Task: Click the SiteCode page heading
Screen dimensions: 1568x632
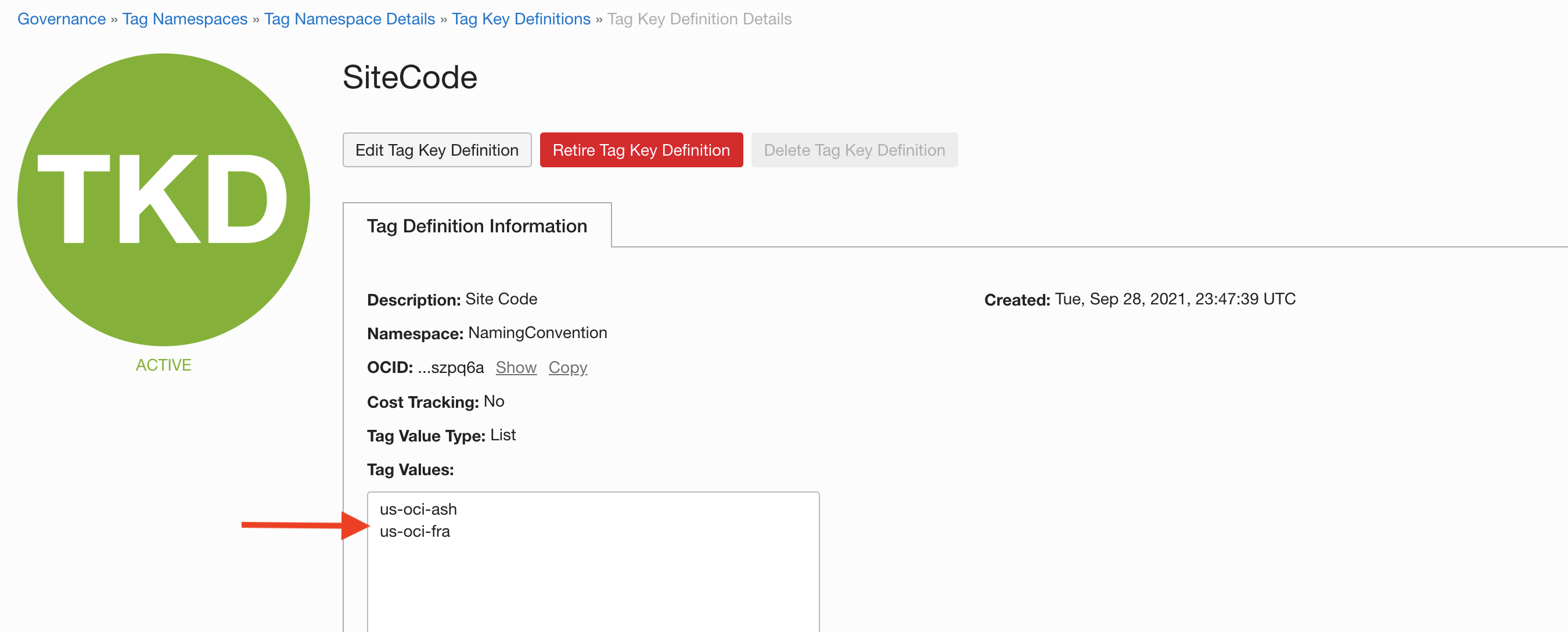Action: click(409, 77)
